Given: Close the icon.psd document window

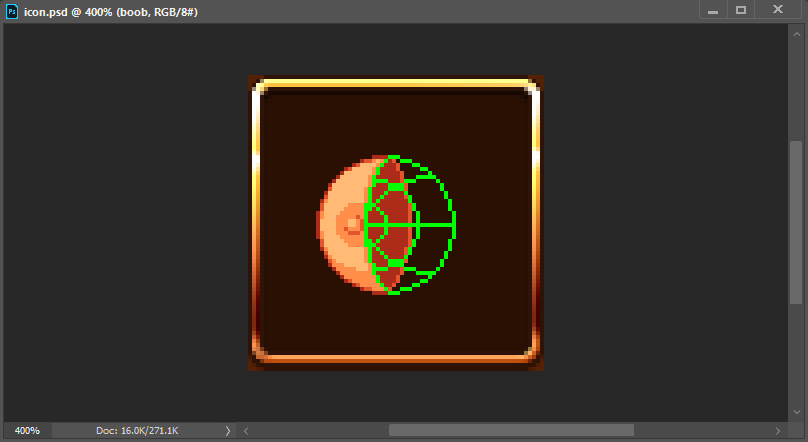Looking at the screenshot, I should [777, 10].
